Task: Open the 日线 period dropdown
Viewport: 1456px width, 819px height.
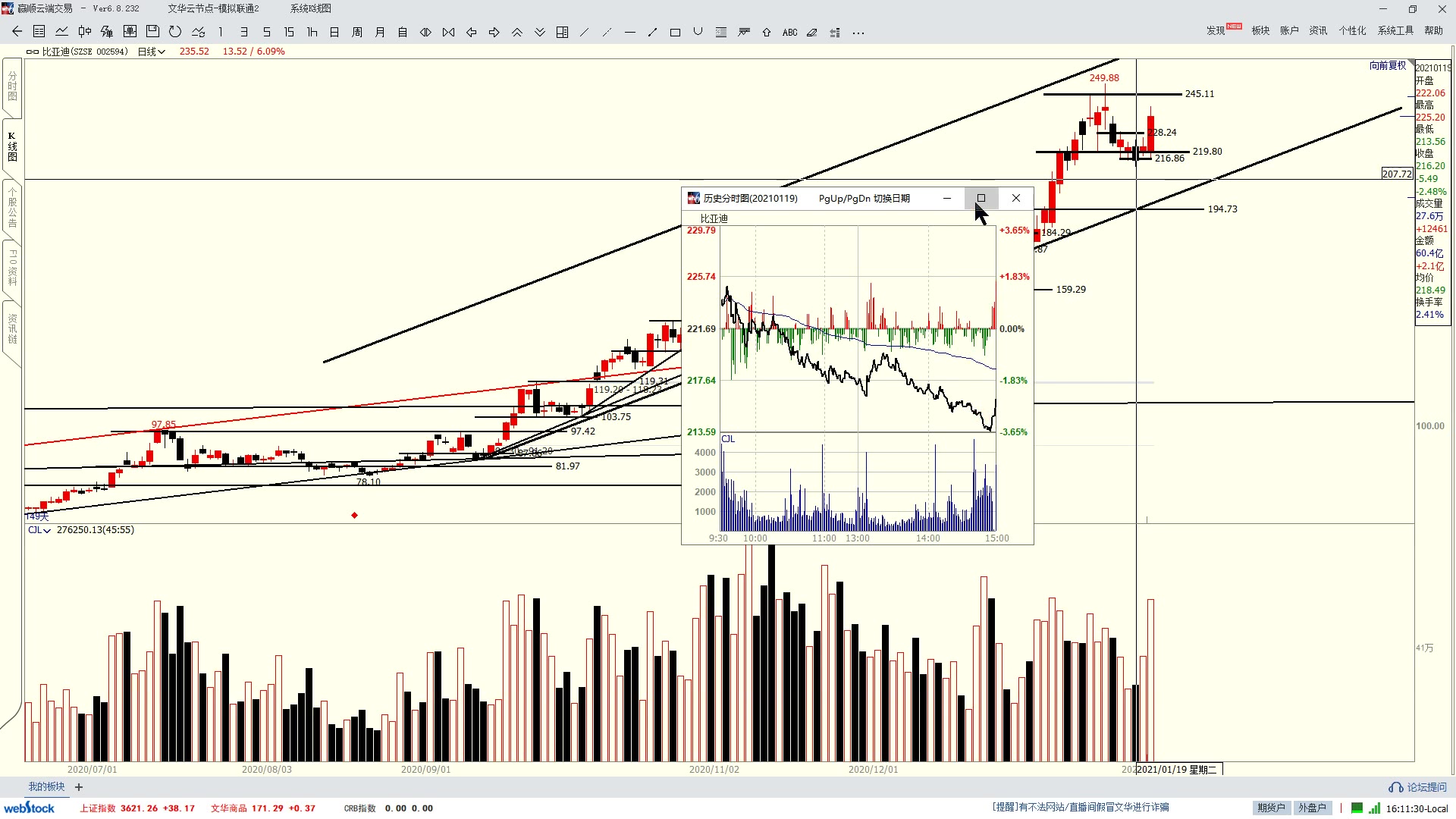Action: pyautogui.click(x=151, y=52)
